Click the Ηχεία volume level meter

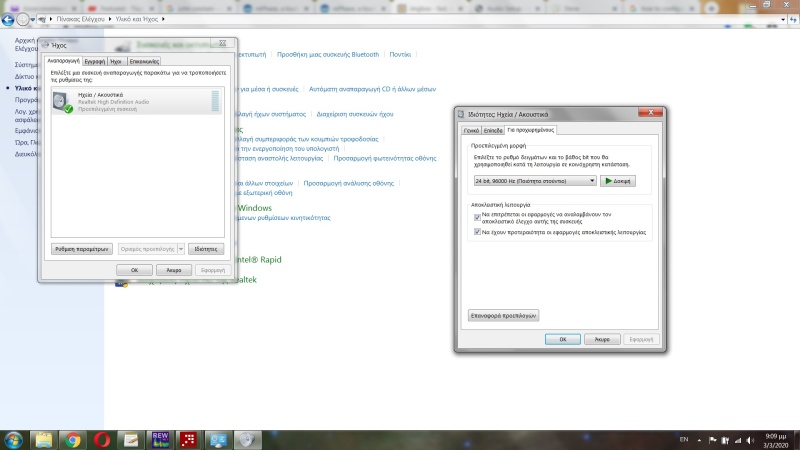point(215,101)
